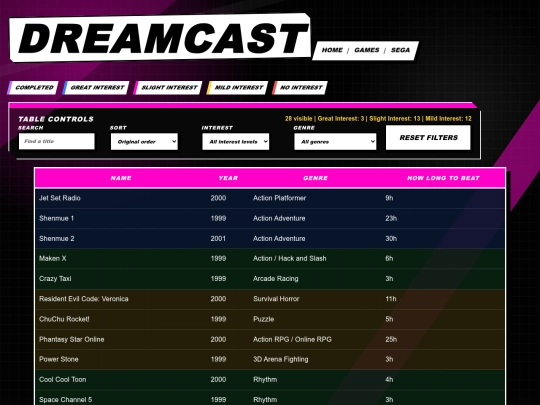Sort table by the NAME column header
Screen dimensions: 540x405
(121, 178)
